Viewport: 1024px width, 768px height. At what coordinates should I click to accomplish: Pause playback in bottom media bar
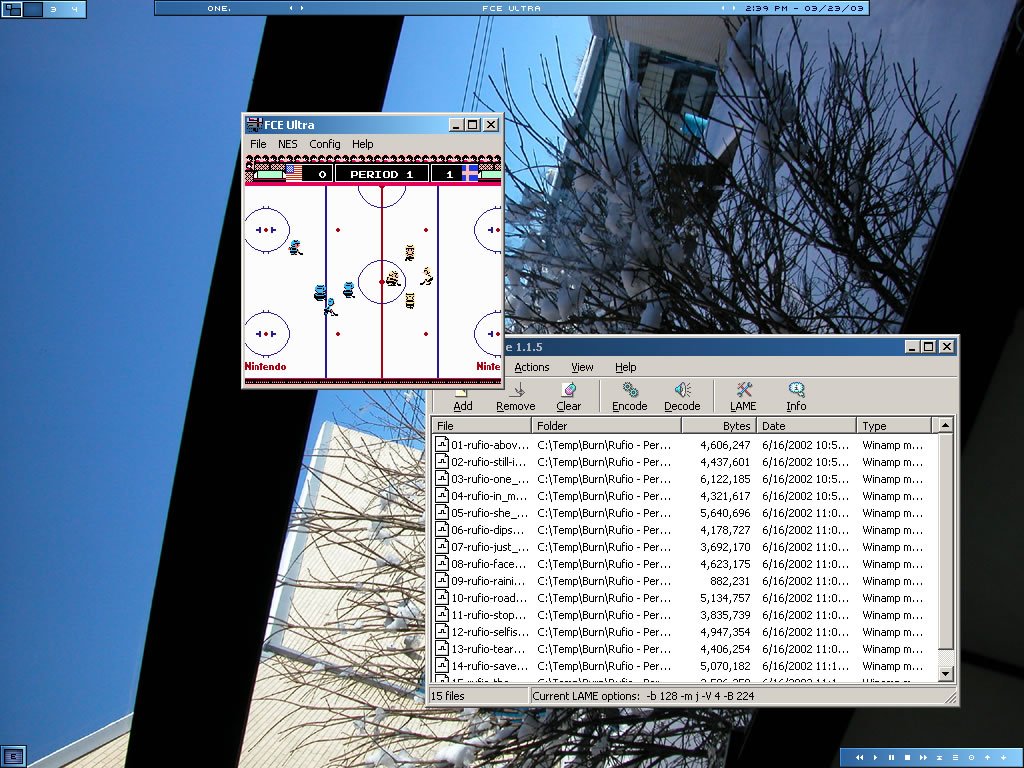tap(891, 758)
